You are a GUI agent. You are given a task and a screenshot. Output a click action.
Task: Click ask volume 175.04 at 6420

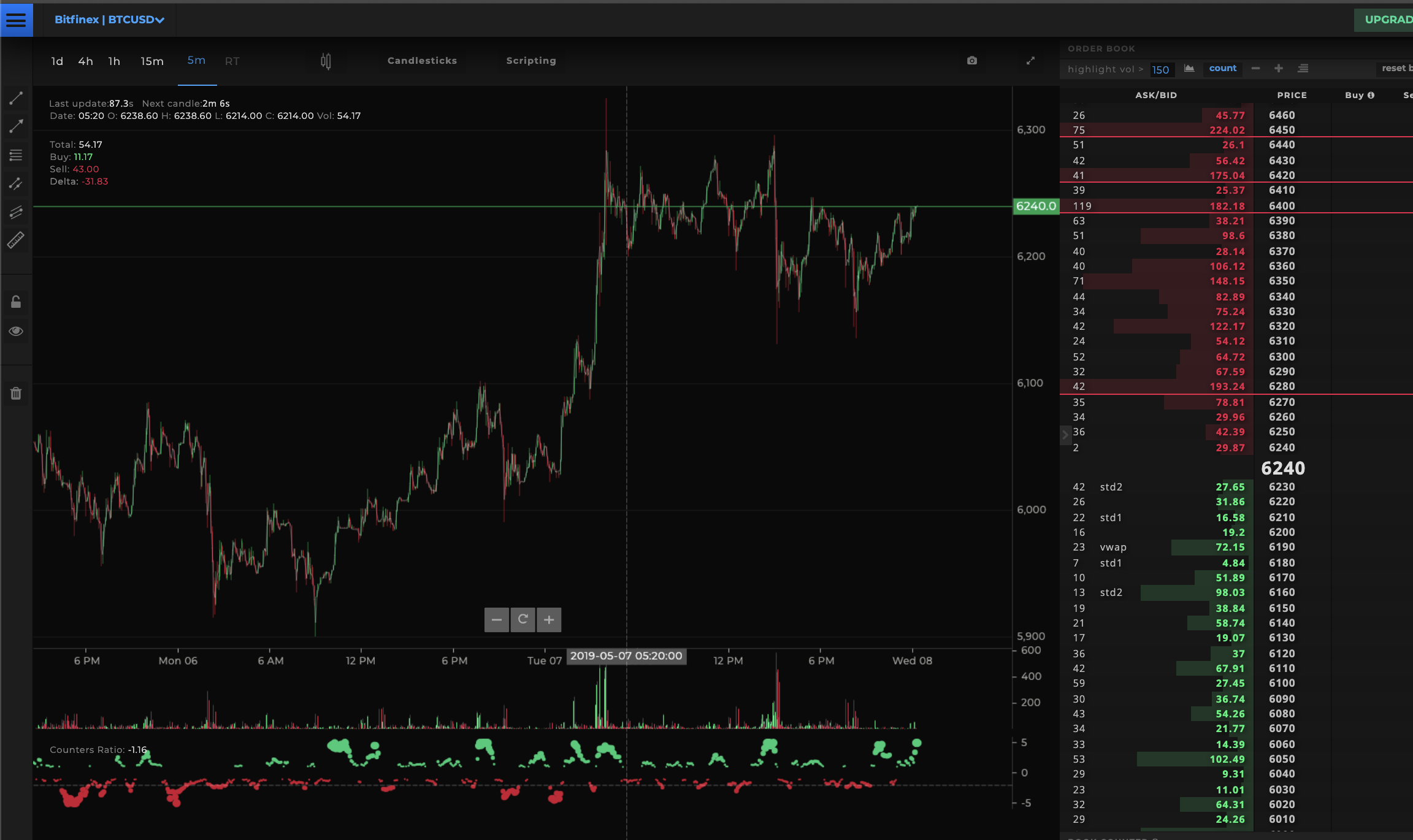1227,175
